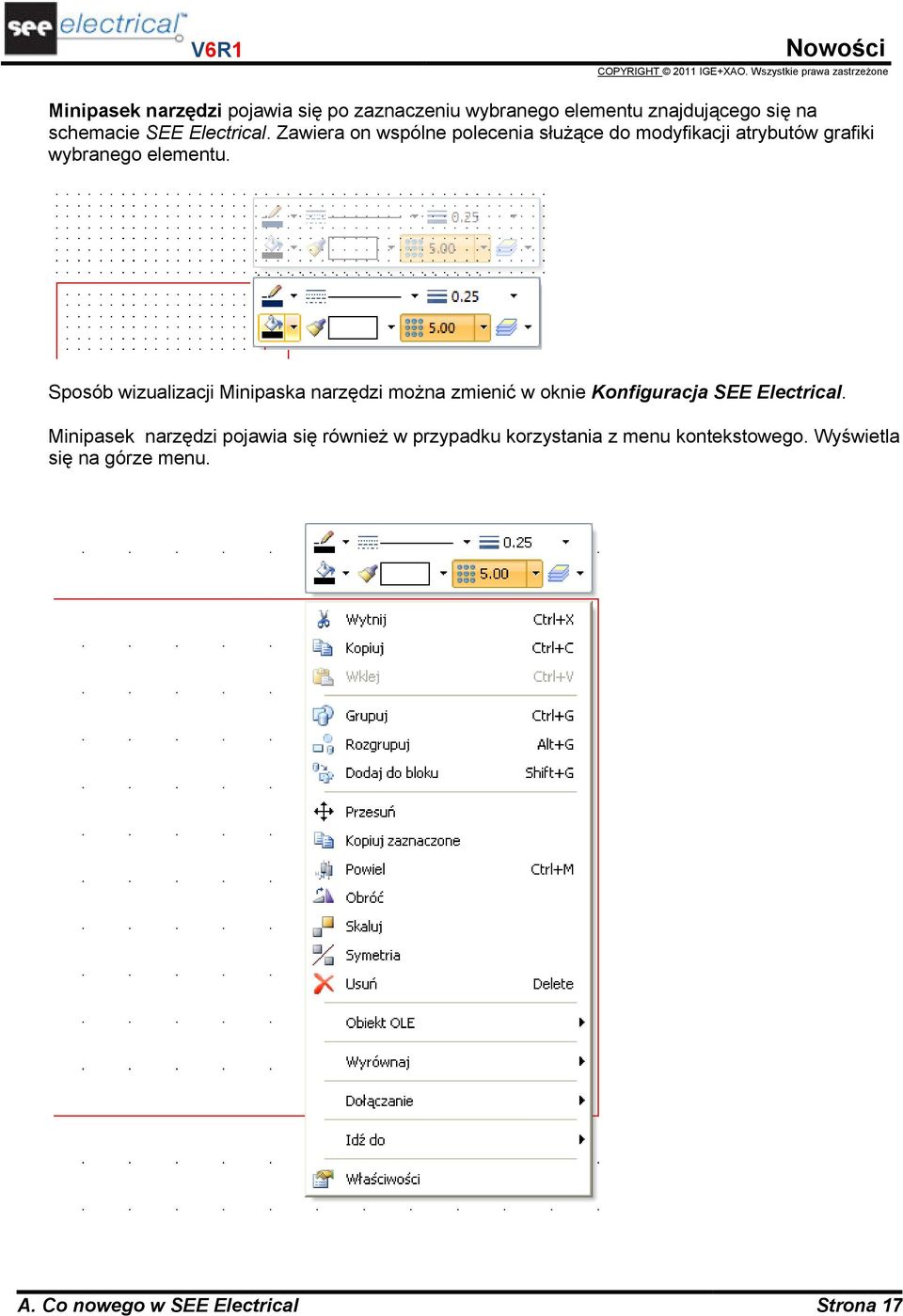
Task: Click the faded toolbar's fill bucket icon
Action: [x=272, y=248]
